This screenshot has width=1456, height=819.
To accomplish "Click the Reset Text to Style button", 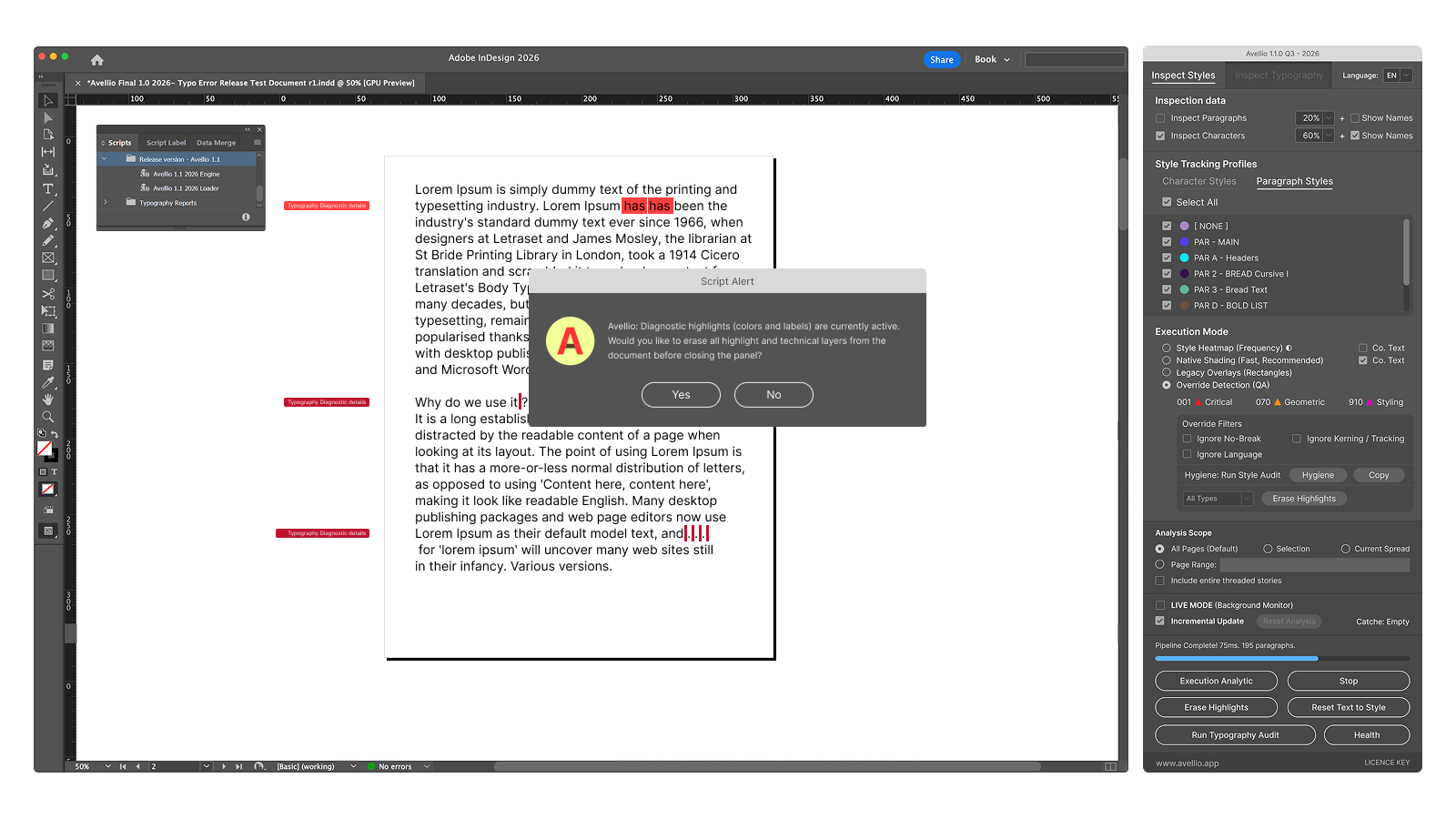I will click(x=1349, y=707).
